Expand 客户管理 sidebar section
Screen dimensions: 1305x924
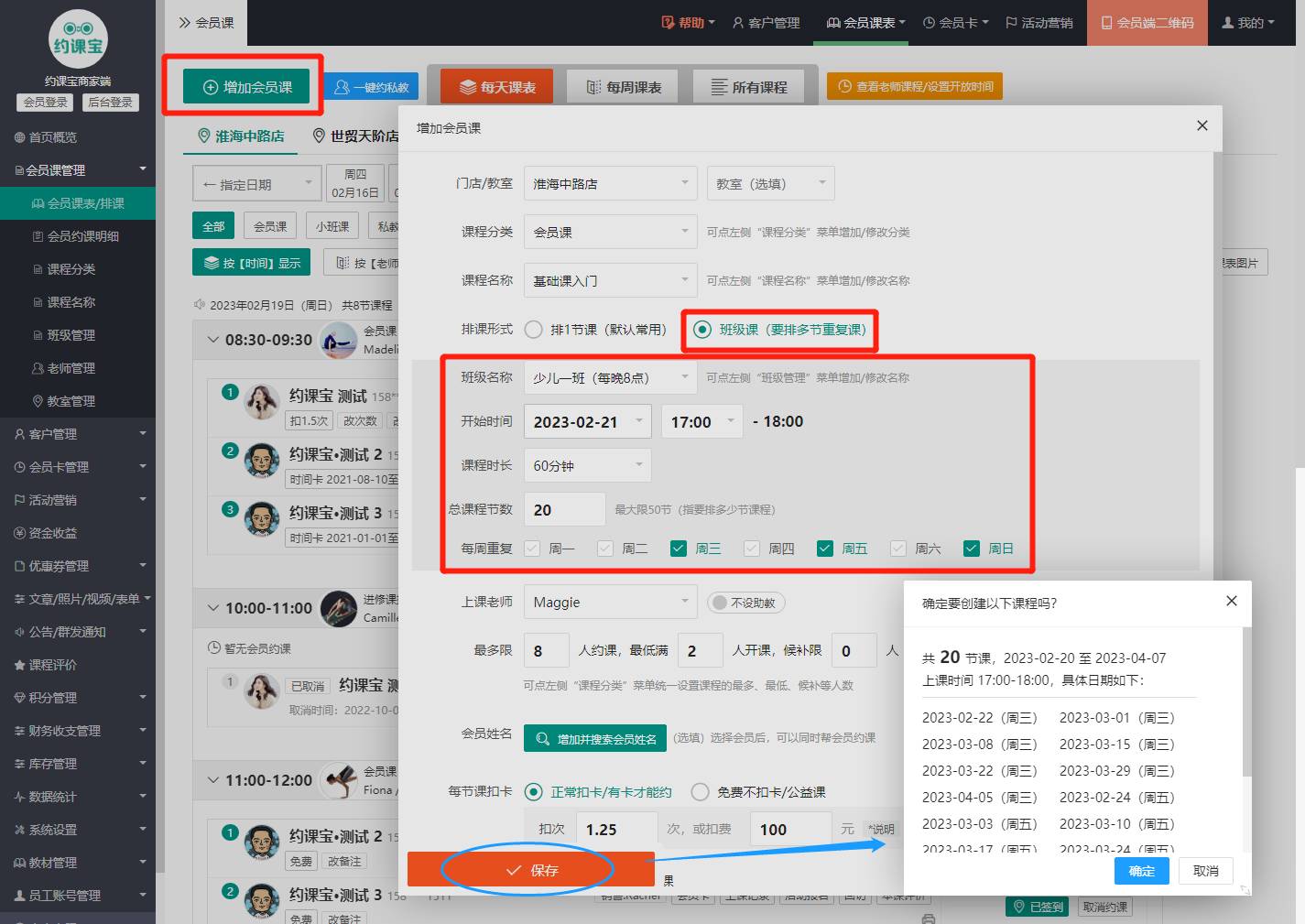click(x=78, y=434)
